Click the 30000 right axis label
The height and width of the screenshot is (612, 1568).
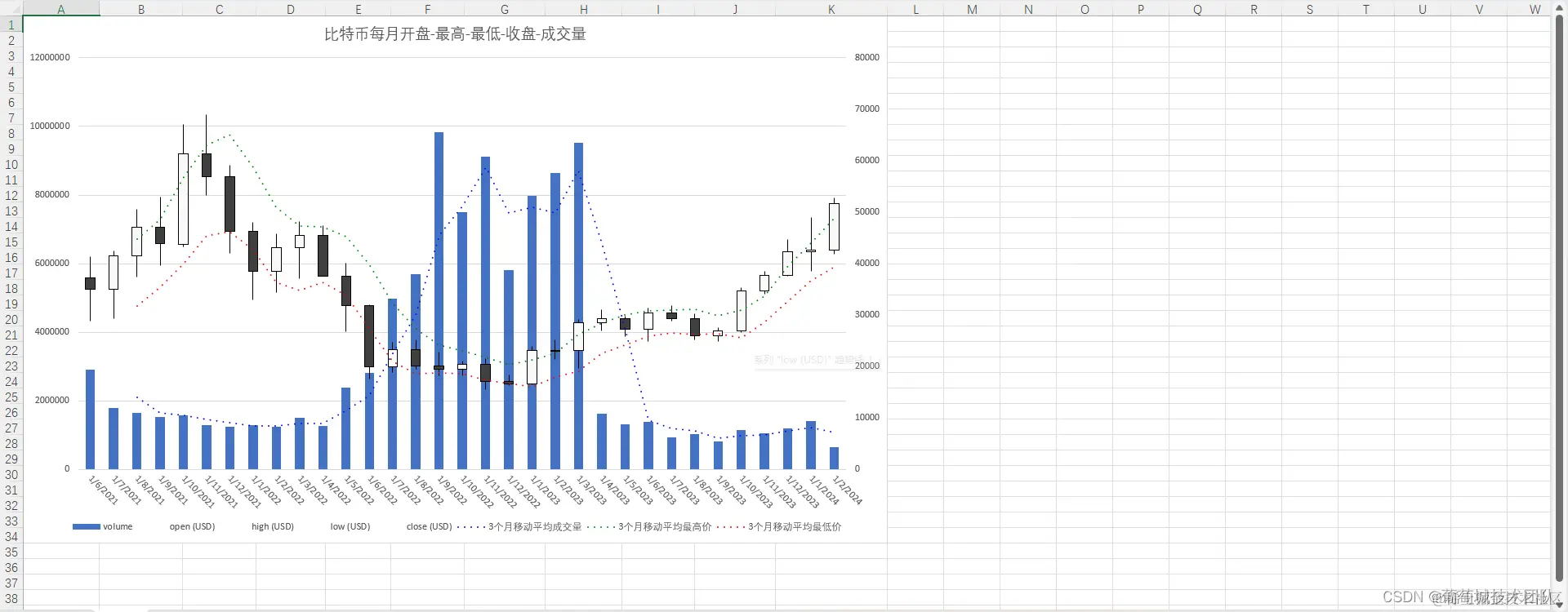[867, 314]
